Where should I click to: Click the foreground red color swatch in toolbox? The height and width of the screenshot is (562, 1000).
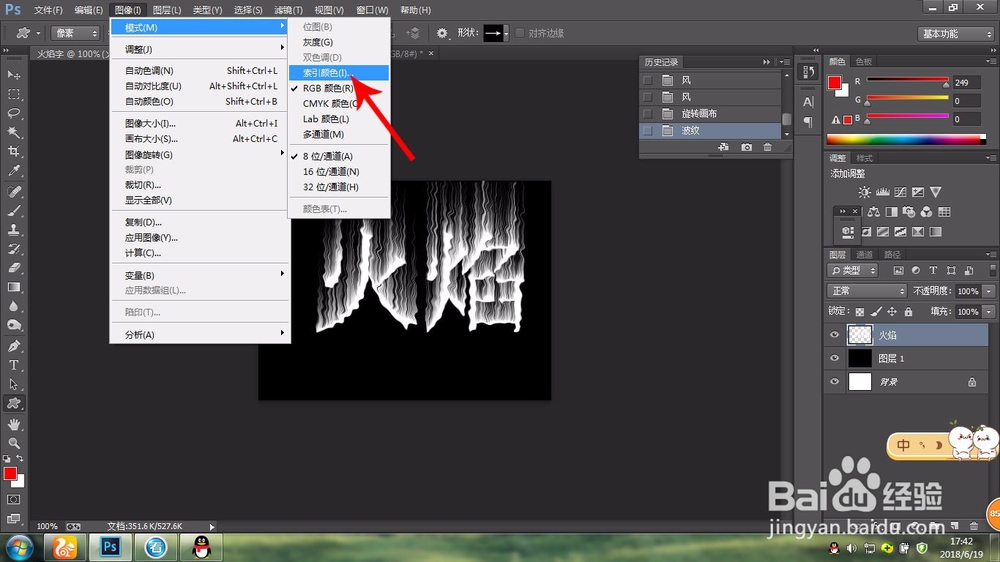(x=10, y=474)
